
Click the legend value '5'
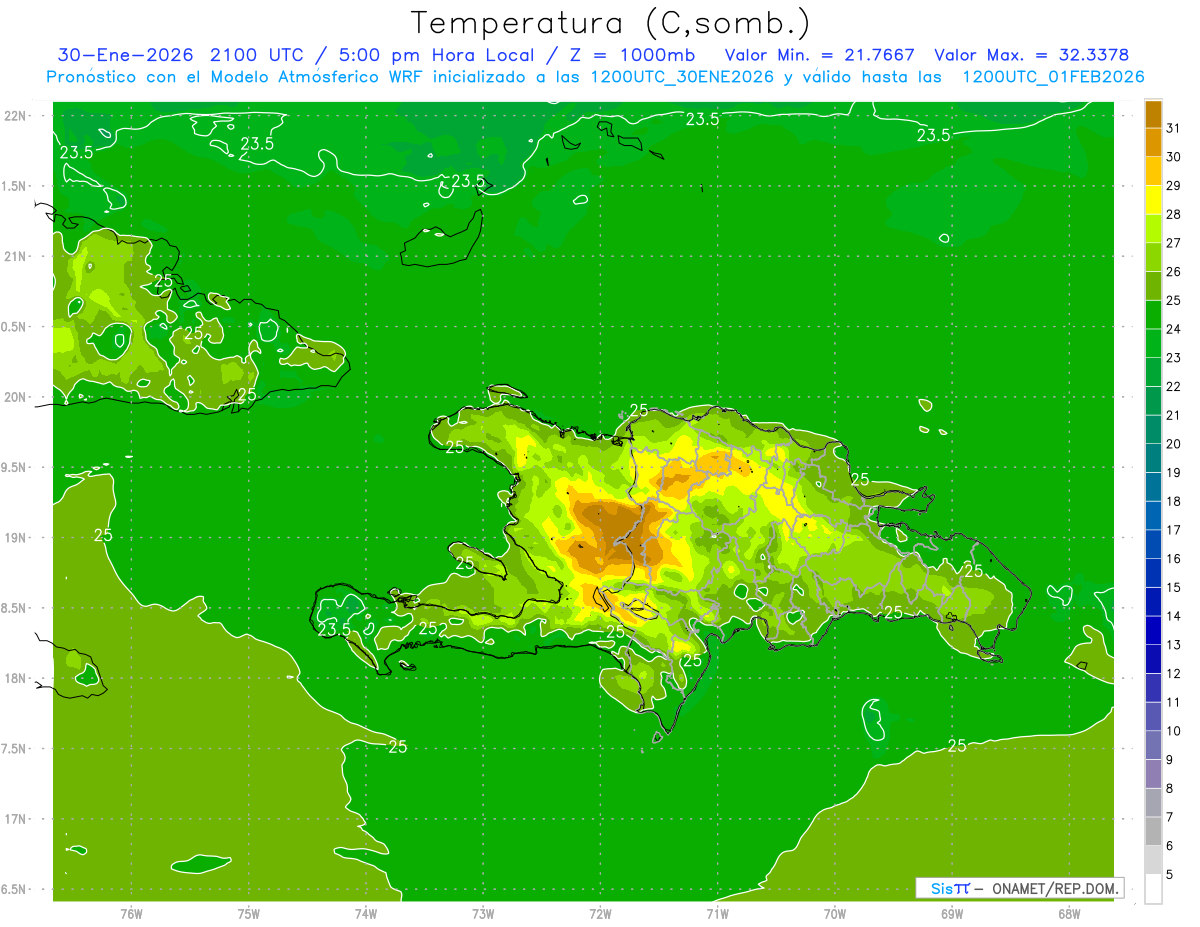[1171, 875]
